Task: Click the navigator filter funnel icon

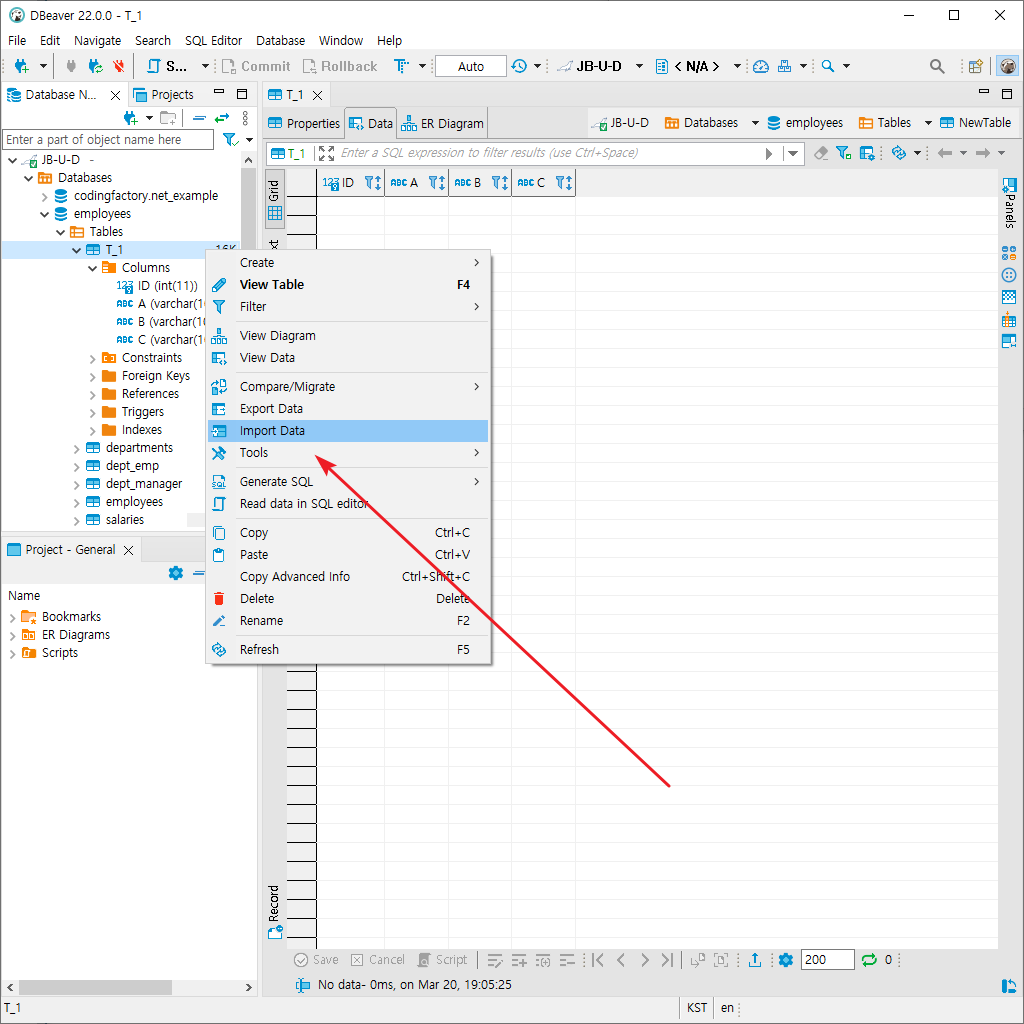Action: coord(231,140)
